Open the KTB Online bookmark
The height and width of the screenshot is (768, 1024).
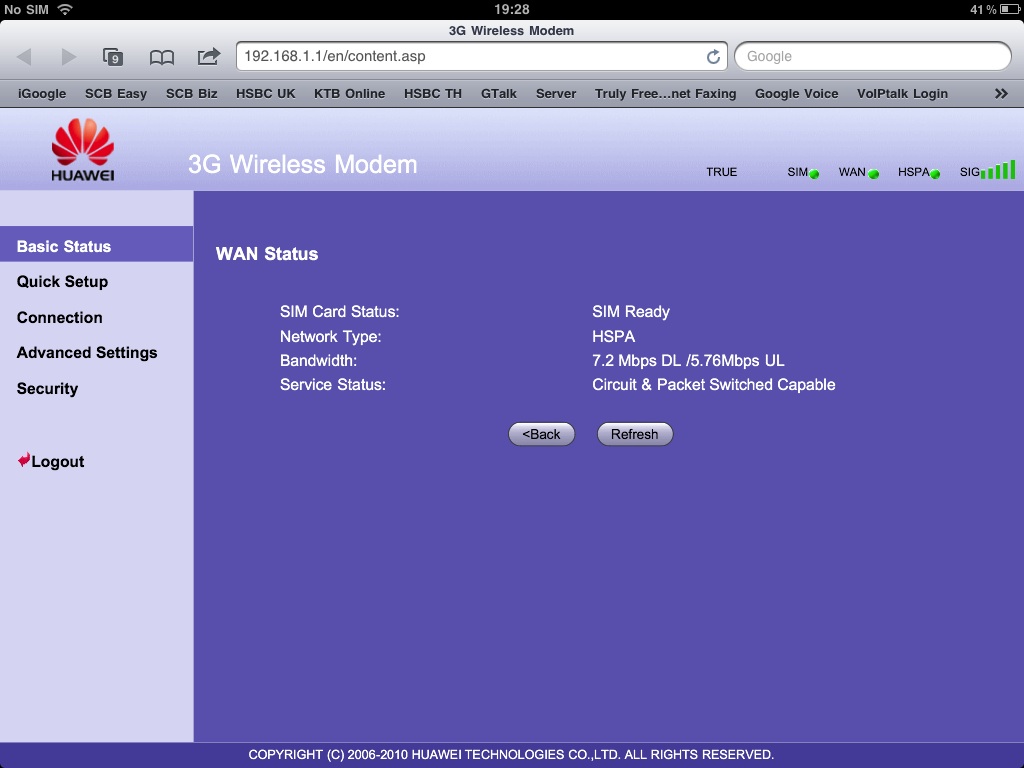349,93
